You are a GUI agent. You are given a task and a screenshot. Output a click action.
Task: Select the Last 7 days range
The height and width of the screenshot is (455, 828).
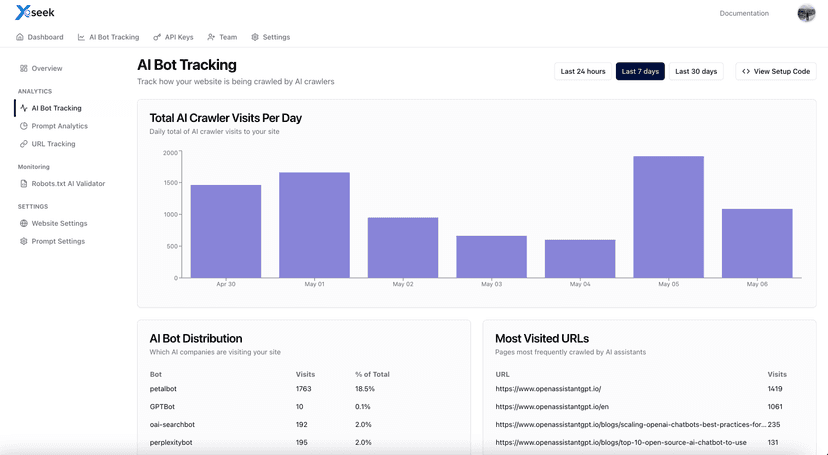(x=640, y=71)
